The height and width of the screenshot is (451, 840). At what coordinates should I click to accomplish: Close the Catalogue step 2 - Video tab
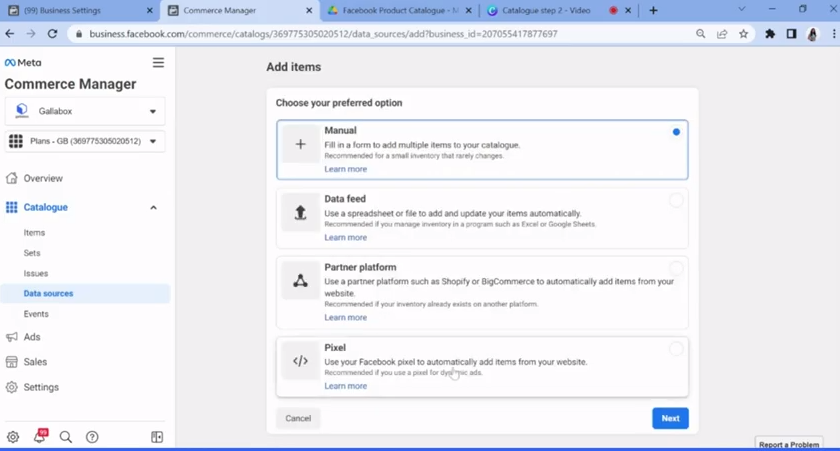(x=628, y=10)
